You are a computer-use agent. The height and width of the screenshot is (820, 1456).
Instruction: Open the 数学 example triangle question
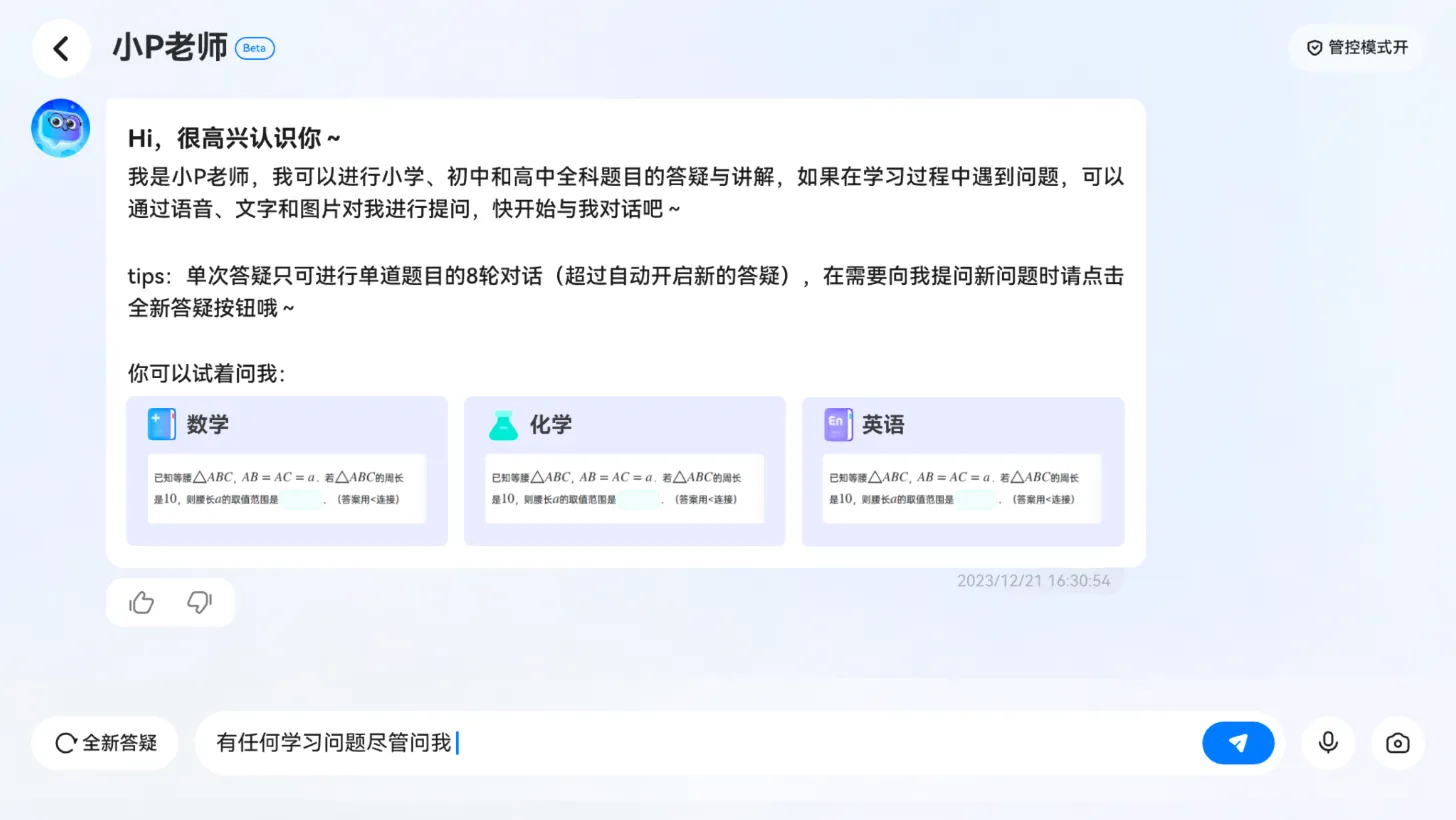point(287,487)
